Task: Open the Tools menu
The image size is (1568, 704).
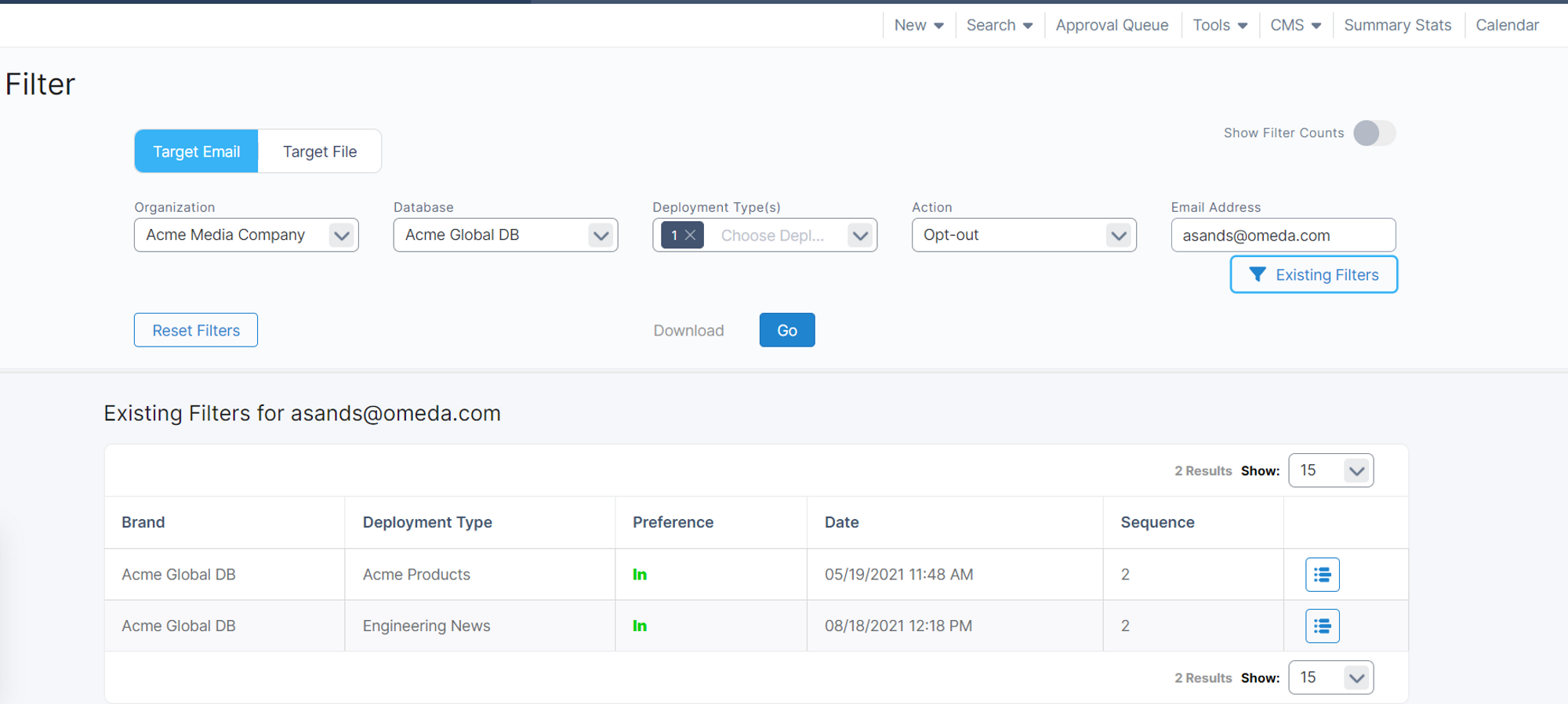Action: click(x=1219, y=25)
